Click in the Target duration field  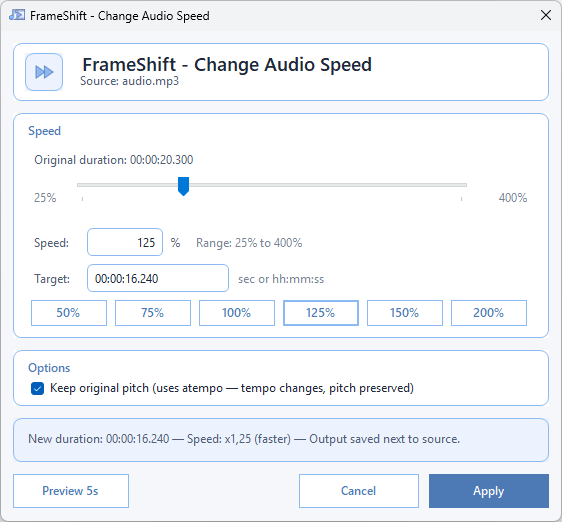(x=158, y=278)
